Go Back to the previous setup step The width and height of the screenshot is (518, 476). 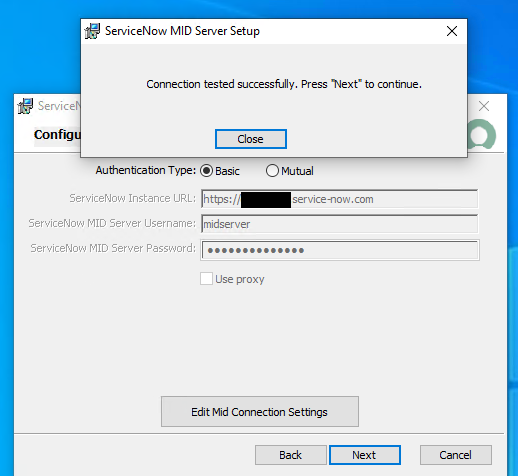pos(291,455)
